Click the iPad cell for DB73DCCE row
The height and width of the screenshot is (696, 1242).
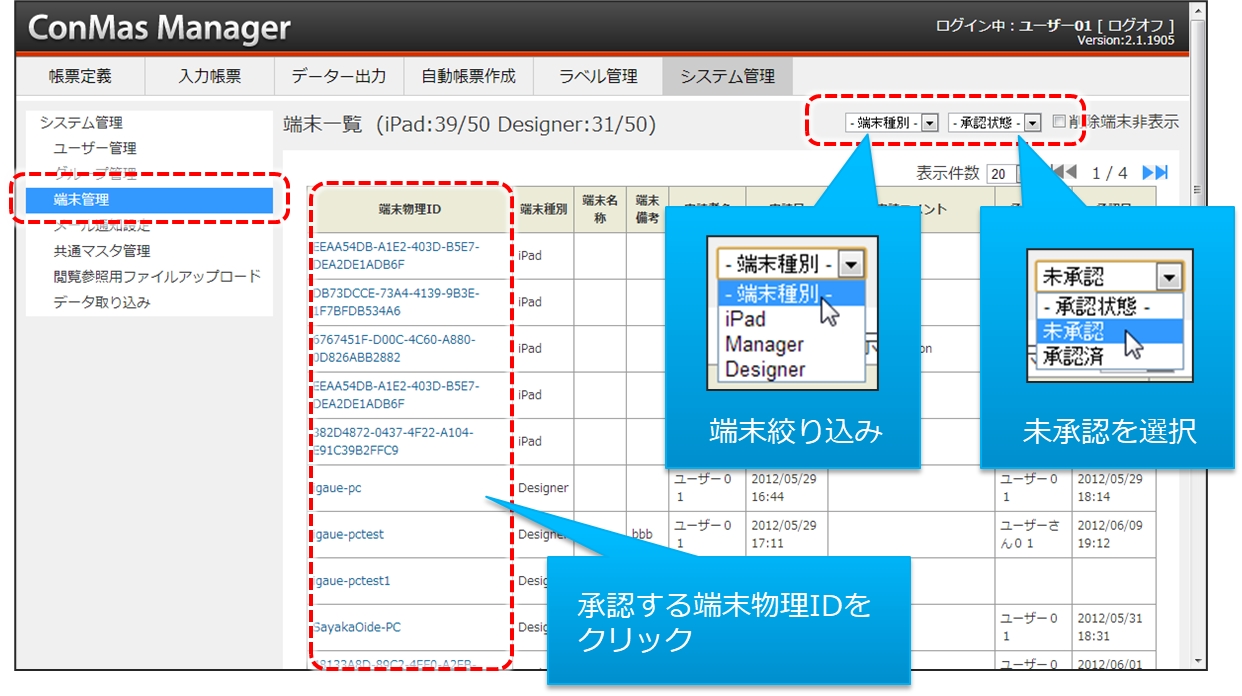point(544,302)
